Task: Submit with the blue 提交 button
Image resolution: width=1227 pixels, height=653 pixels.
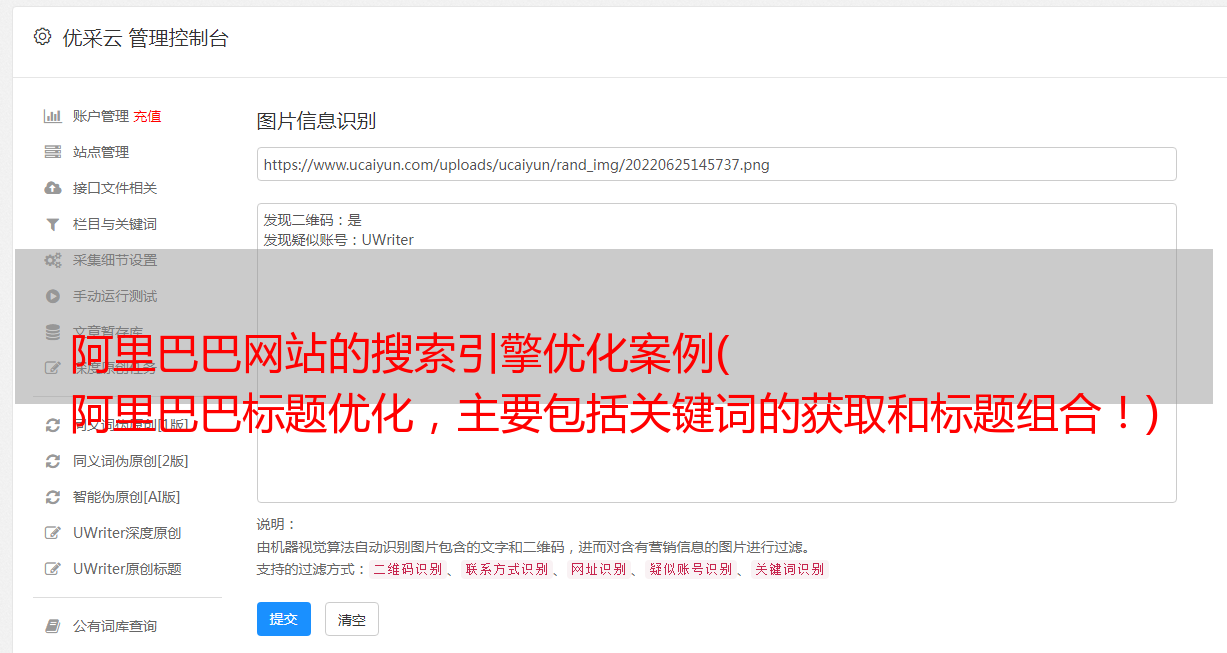Action: [x=284, y=619]
